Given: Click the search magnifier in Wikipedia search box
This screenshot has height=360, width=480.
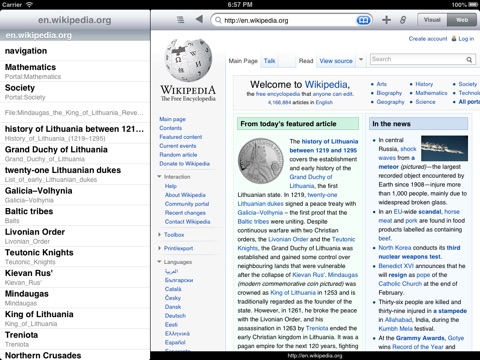Looking at the screenshot, I should (469, 60).
